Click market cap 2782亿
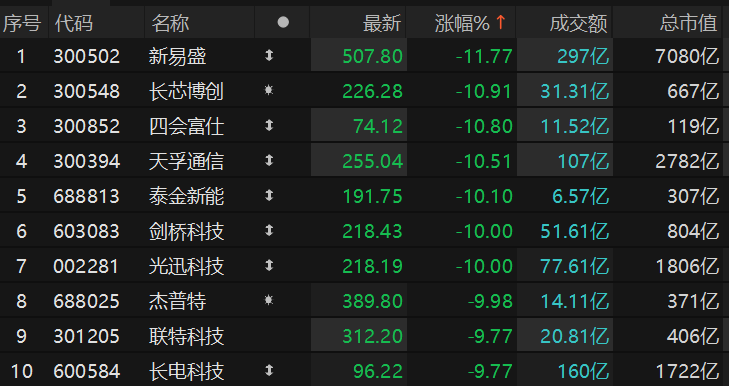 pos(687,161)
